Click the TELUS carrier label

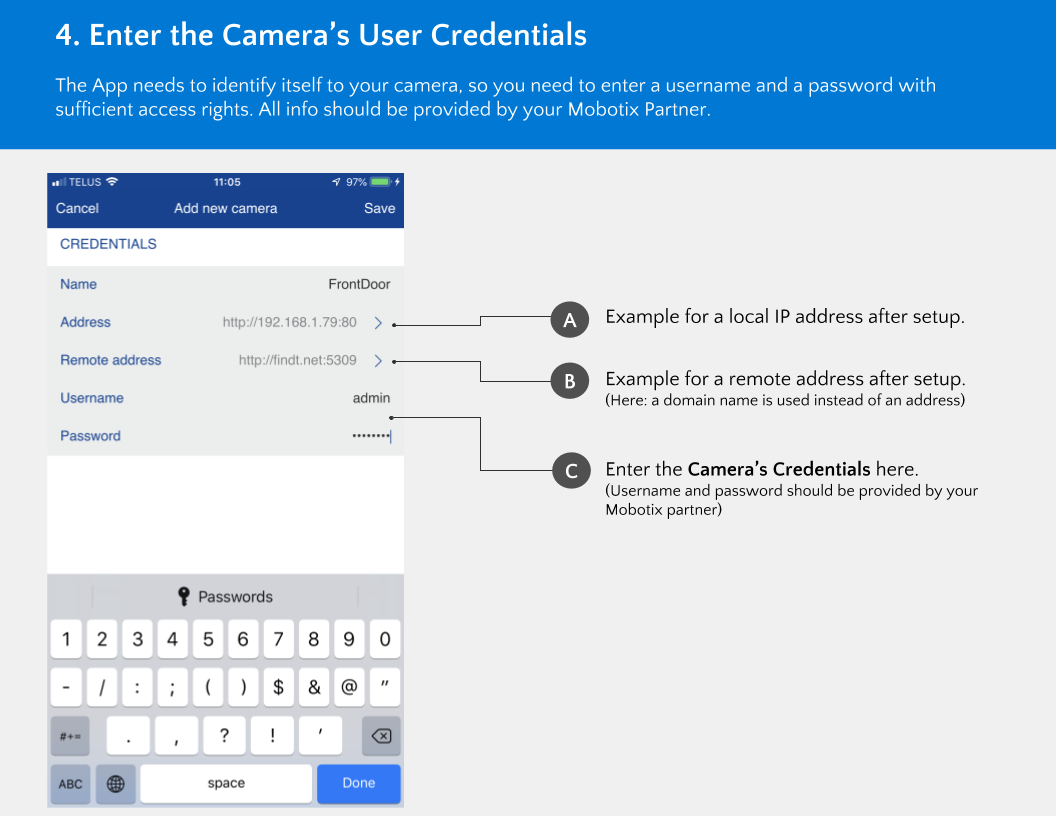[x=85, y=182]
